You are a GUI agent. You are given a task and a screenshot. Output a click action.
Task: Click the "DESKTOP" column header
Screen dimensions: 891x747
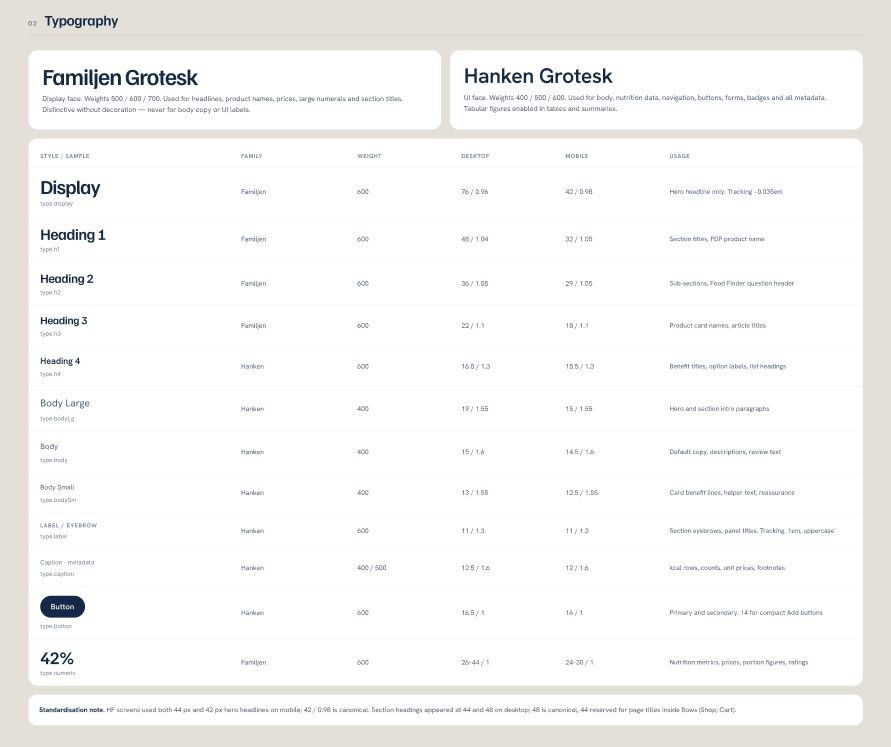point(475,156)
